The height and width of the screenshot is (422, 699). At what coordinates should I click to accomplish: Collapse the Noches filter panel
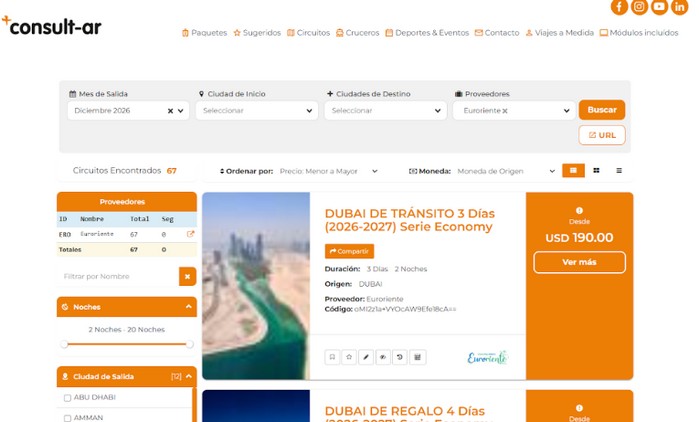tap(189, 307)
